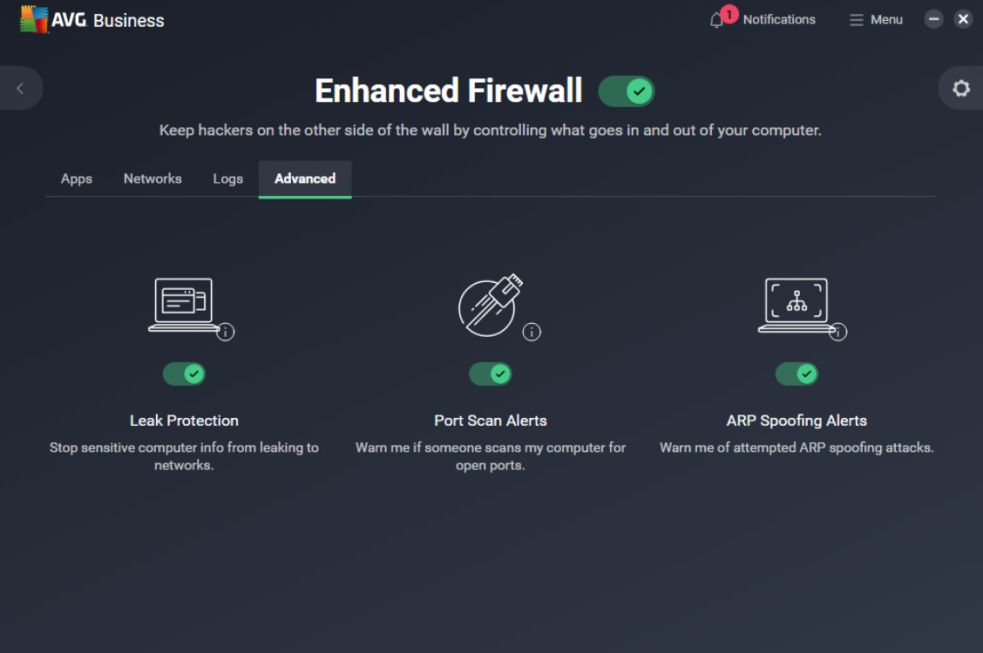Turn off Leak Protection

pos(184,373)
